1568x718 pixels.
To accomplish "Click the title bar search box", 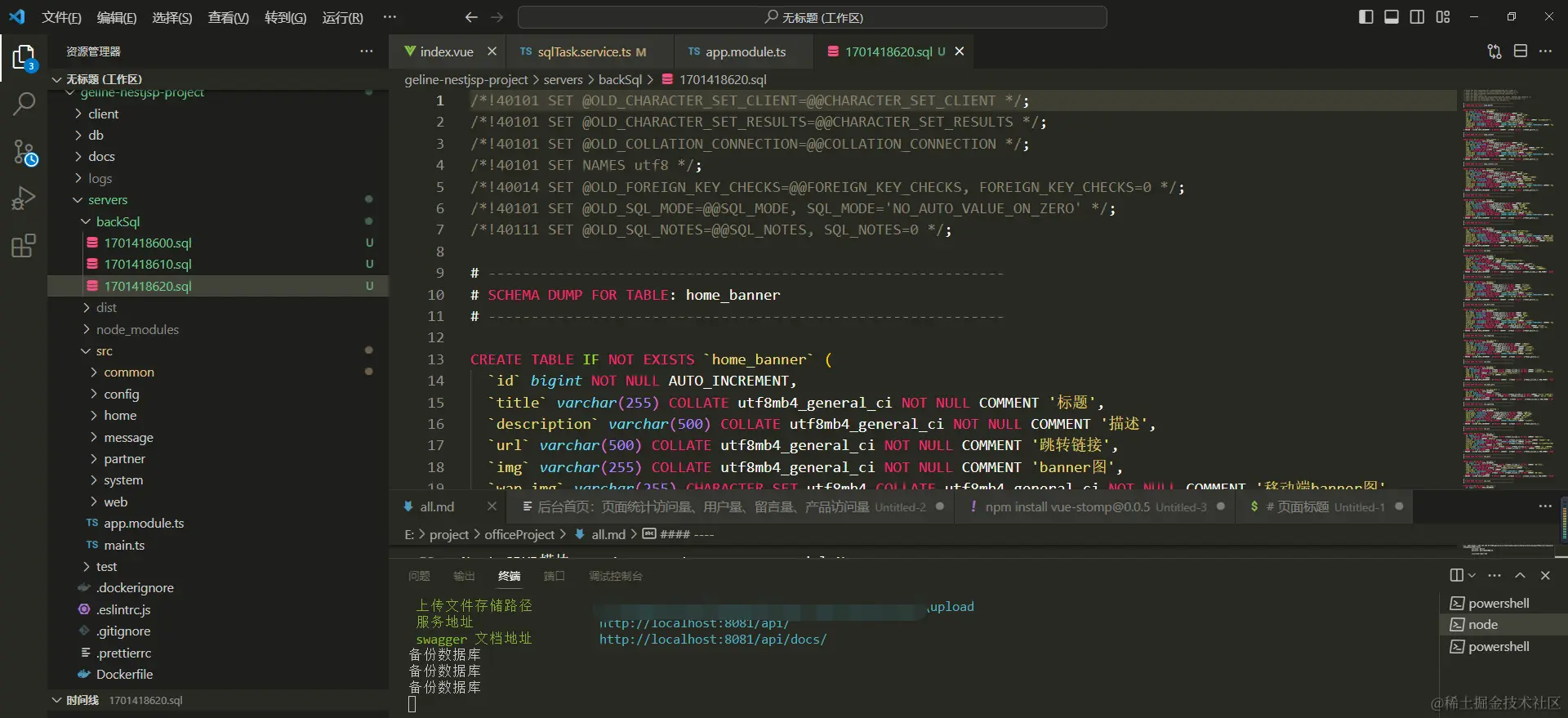I will [x=813, y=17].
